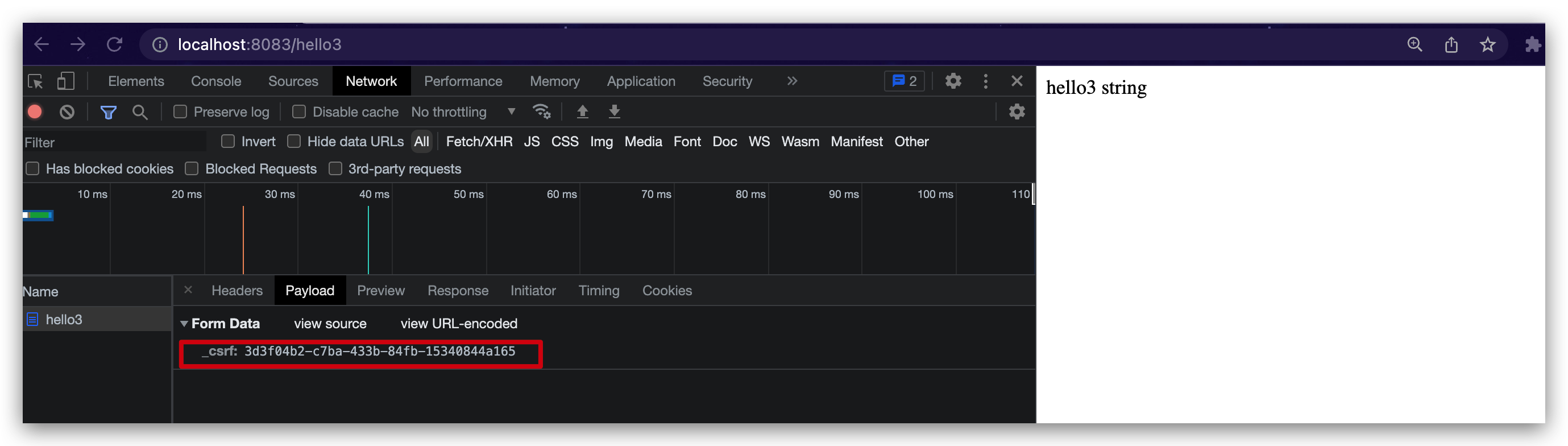The width and height of the screenshot is (1568, 446).
Task: Expand more DevTools tabs chevron
Action: (x=791, y=81)
